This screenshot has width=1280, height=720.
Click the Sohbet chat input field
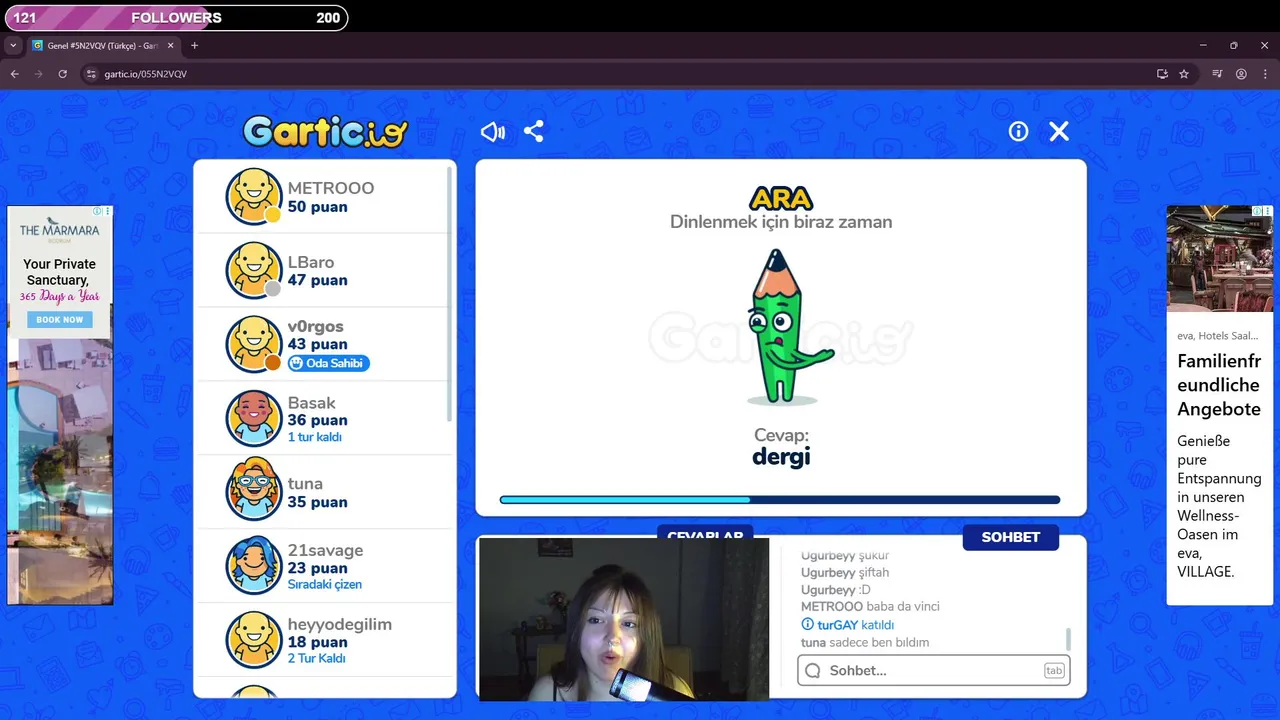934,670
